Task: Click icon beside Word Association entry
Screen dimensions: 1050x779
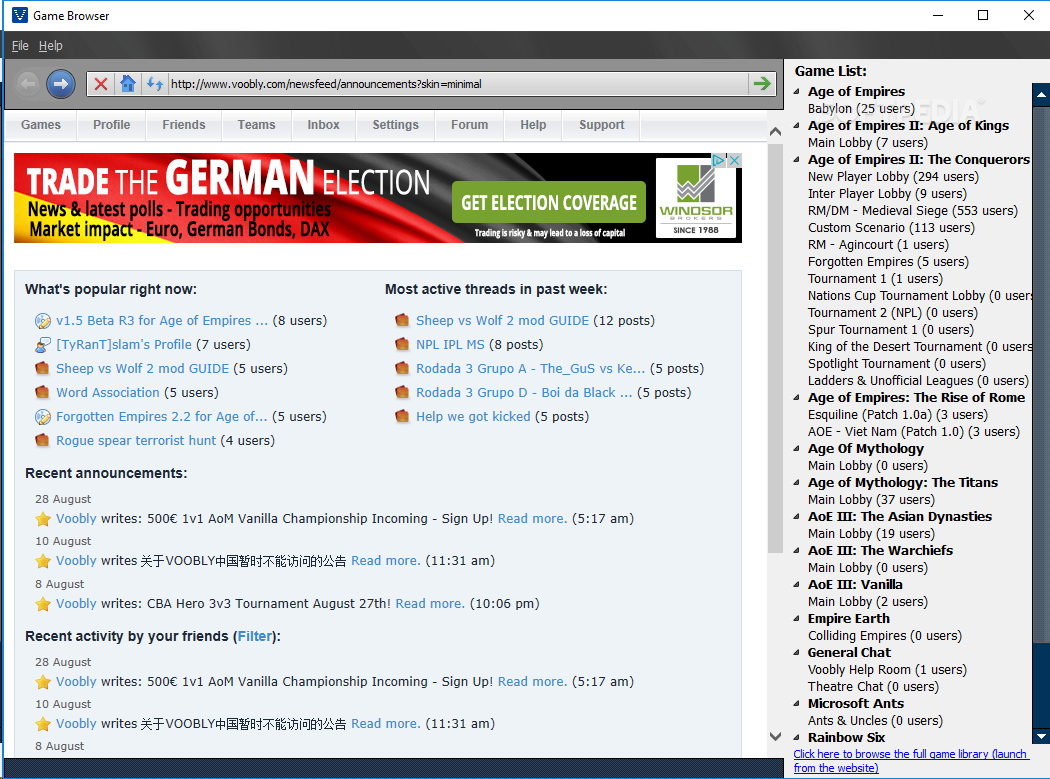Action: (42, 393)
